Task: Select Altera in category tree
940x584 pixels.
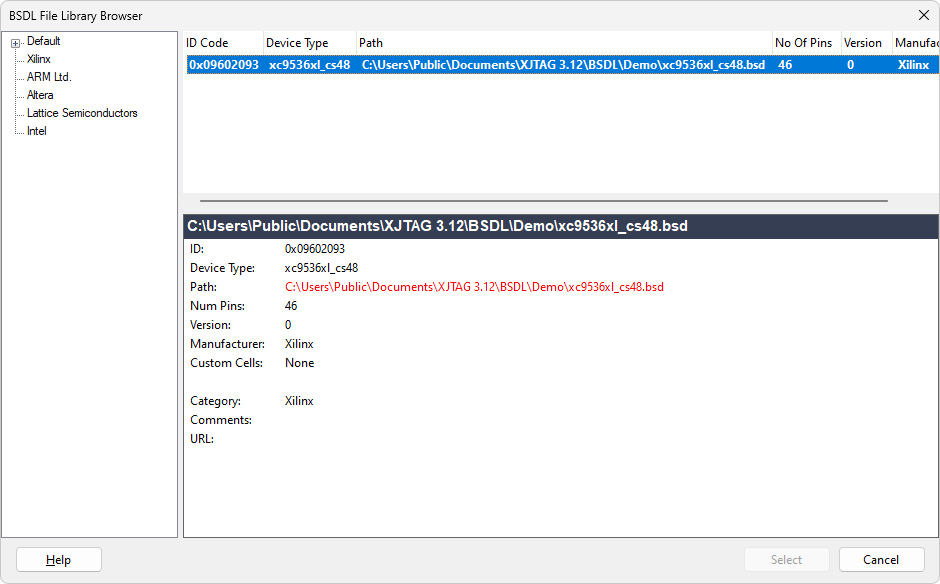Action: (x=40, y=95)
